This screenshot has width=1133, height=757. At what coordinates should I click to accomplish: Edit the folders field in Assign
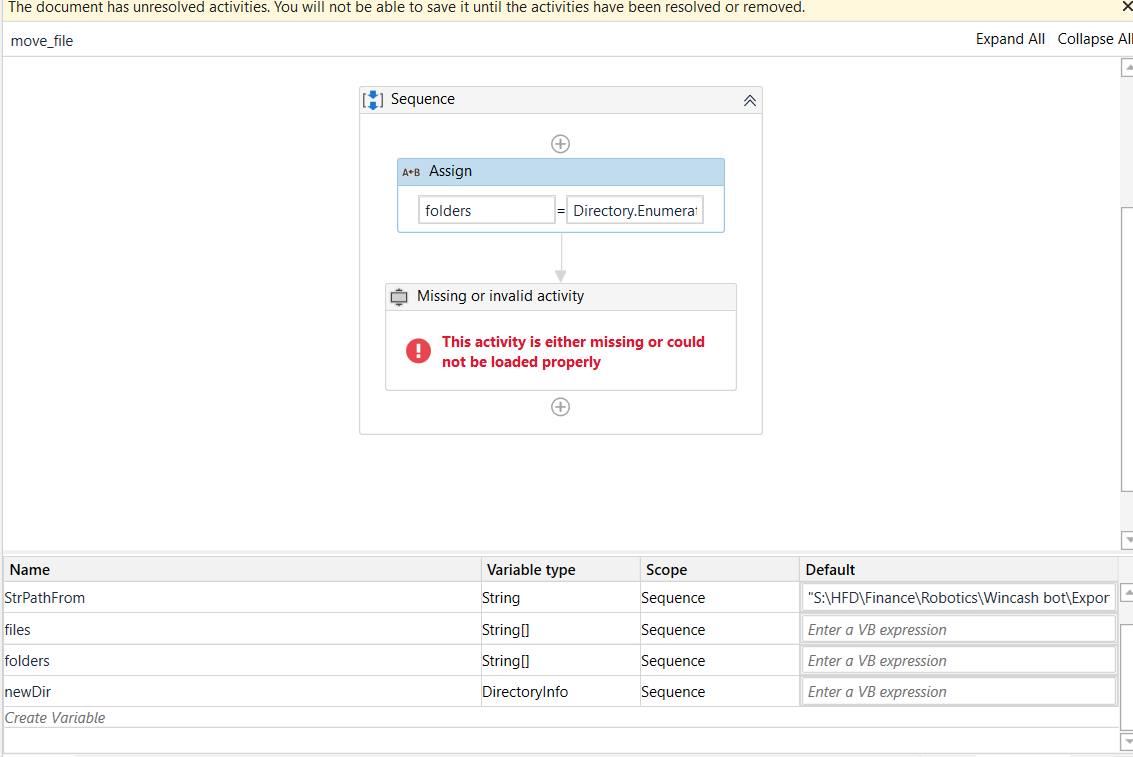pyautogui.click(x=486, y=210)
